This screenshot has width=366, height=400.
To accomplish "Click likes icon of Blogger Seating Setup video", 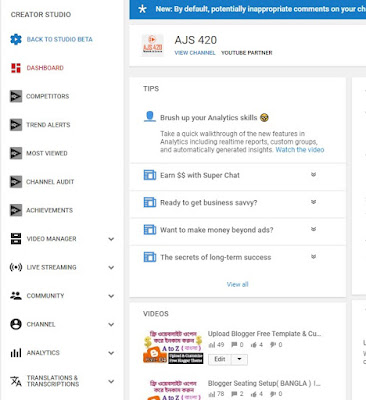I will pyautogui.click(x=254, y=394).
